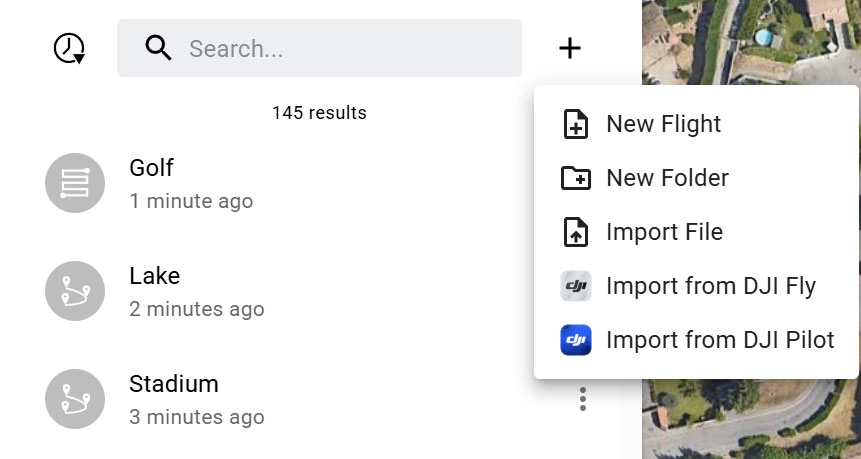
Task: Open the Golf flight
Action: point(152,168)
